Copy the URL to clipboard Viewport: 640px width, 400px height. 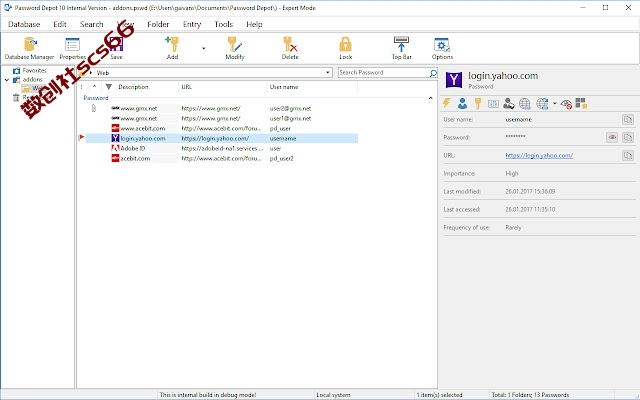[628, 155]
